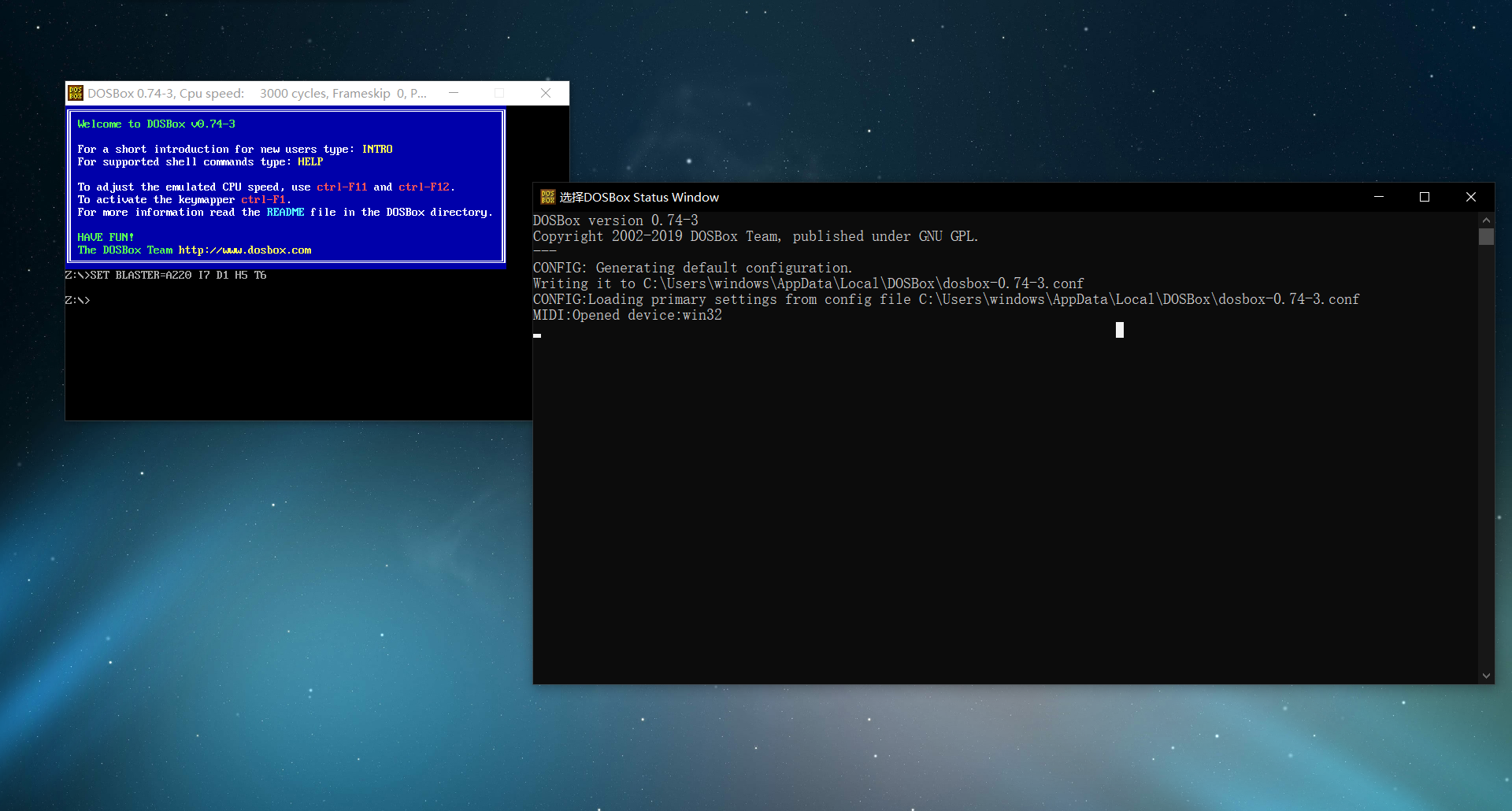
Task: Close the DOSBox Status Window
Action: (x=1471, y=197)
